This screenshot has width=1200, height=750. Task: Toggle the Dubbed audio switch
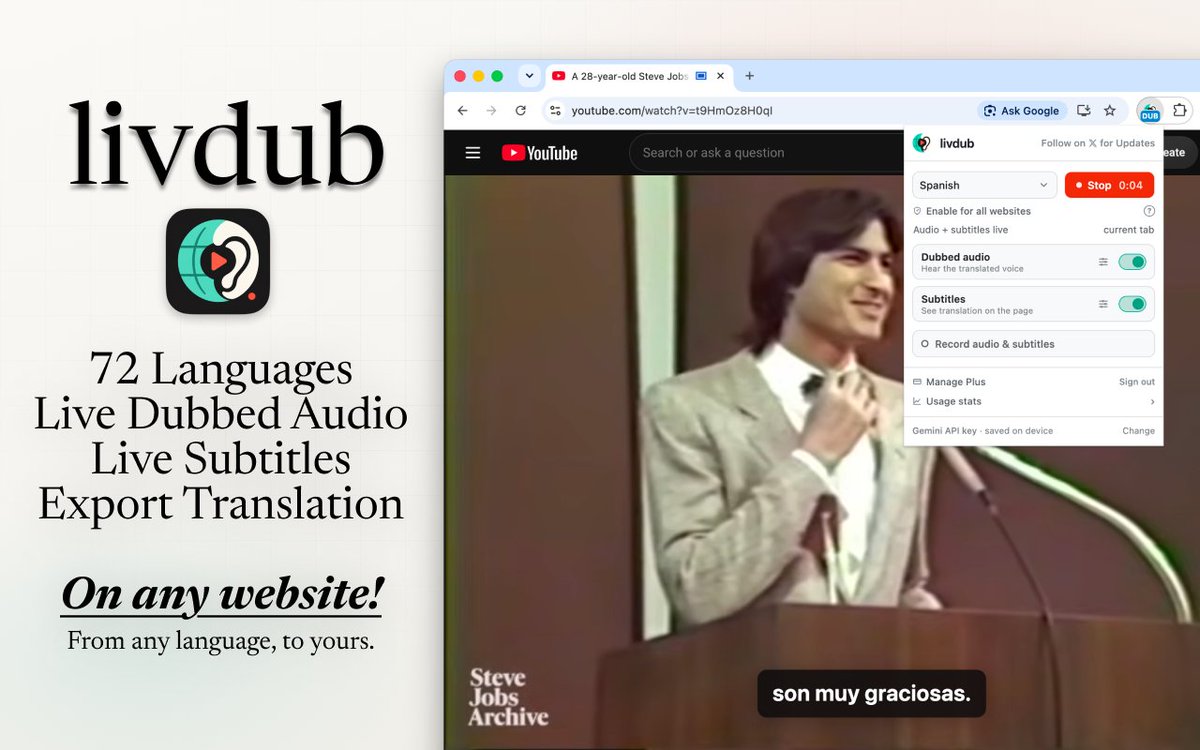coord(1132,262)
